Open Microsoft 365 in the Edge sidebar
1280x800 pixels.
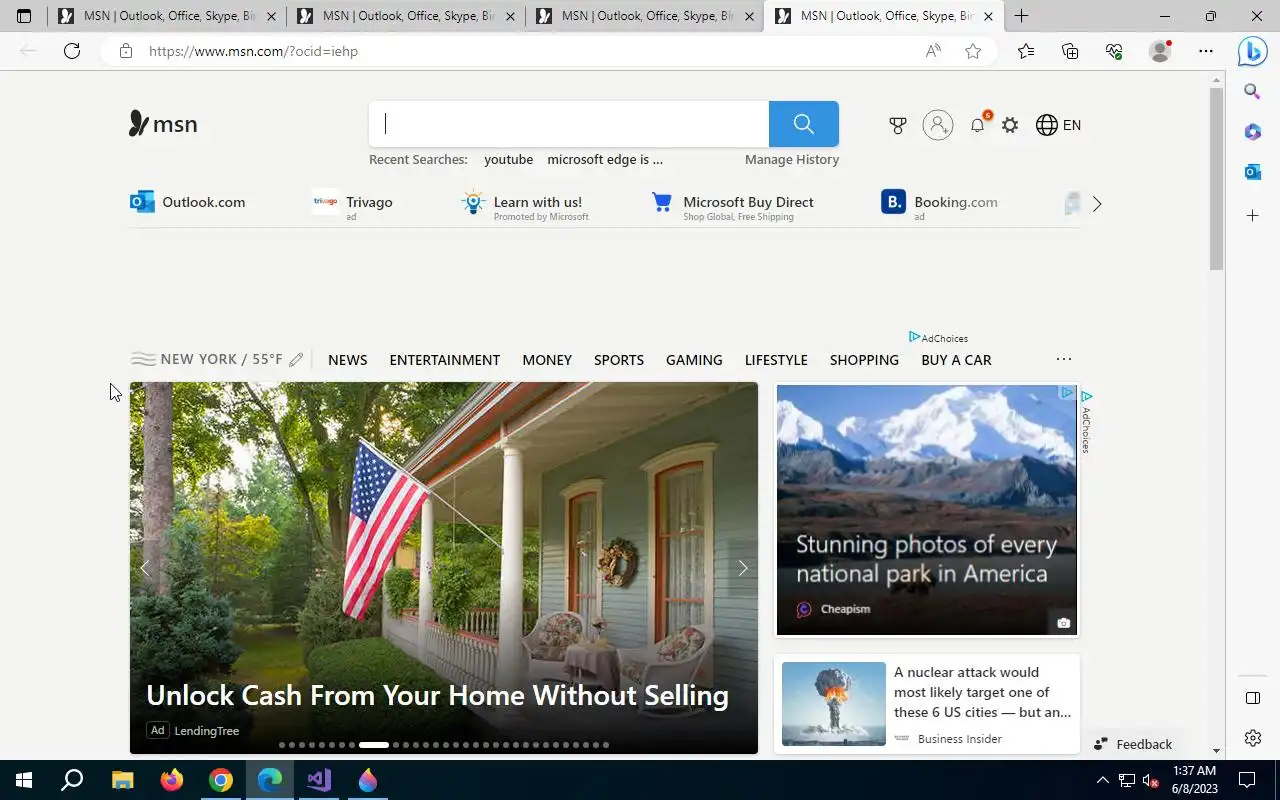(x=1252, y=132)
